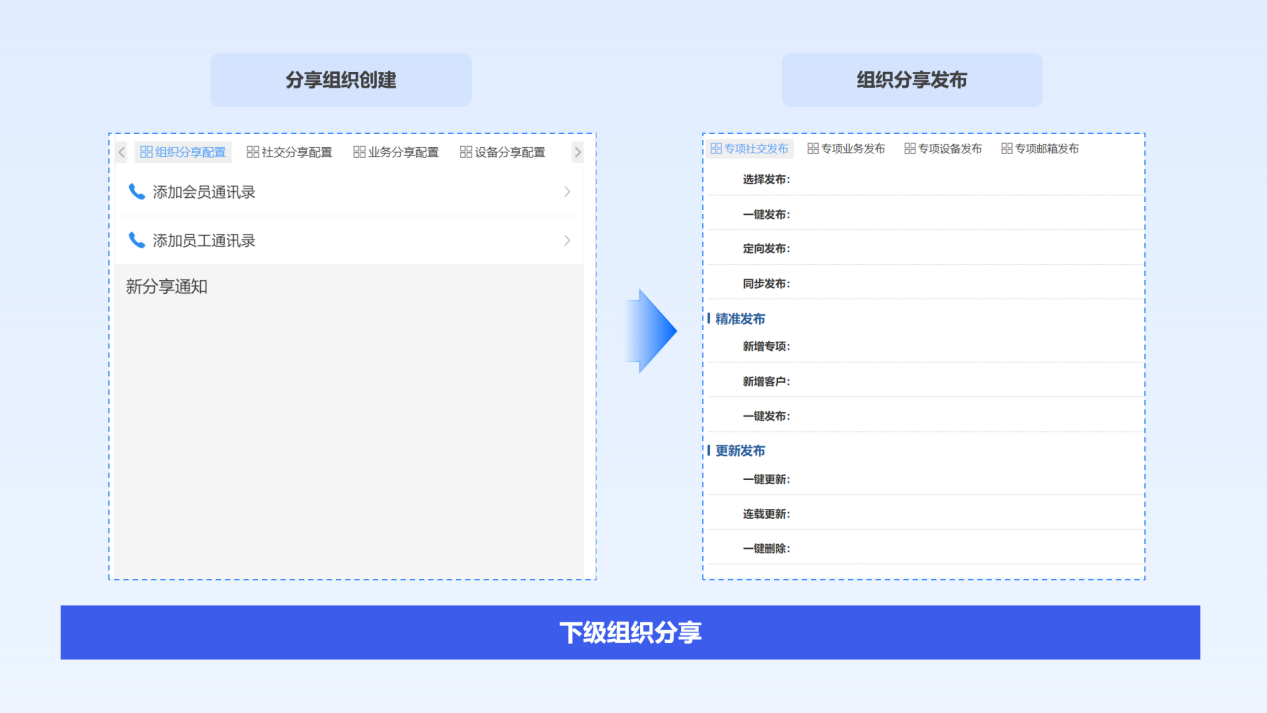Click grid icon on 组织分享配置 tab
Image resolution: width=1267 pixels, height=713 pixels.
147,152
